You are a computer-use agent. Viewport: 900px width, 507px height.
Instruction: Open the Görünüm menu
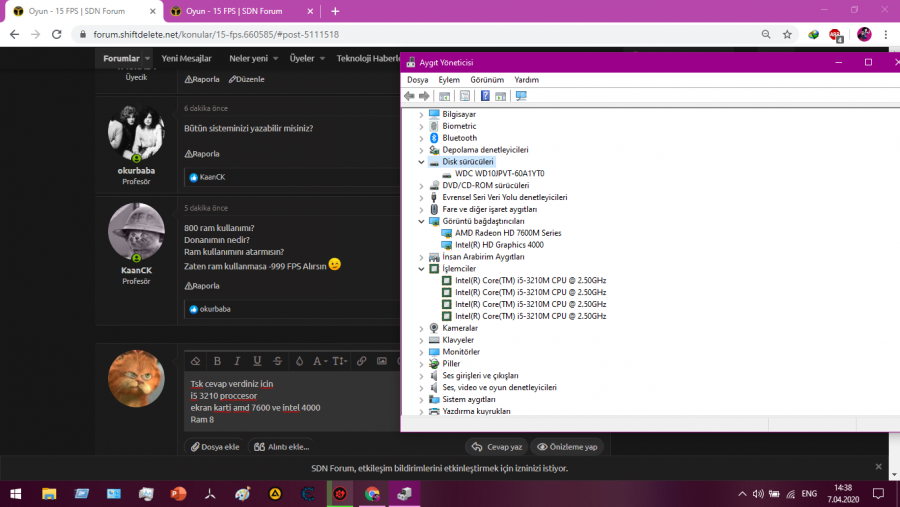coord(487,80)
